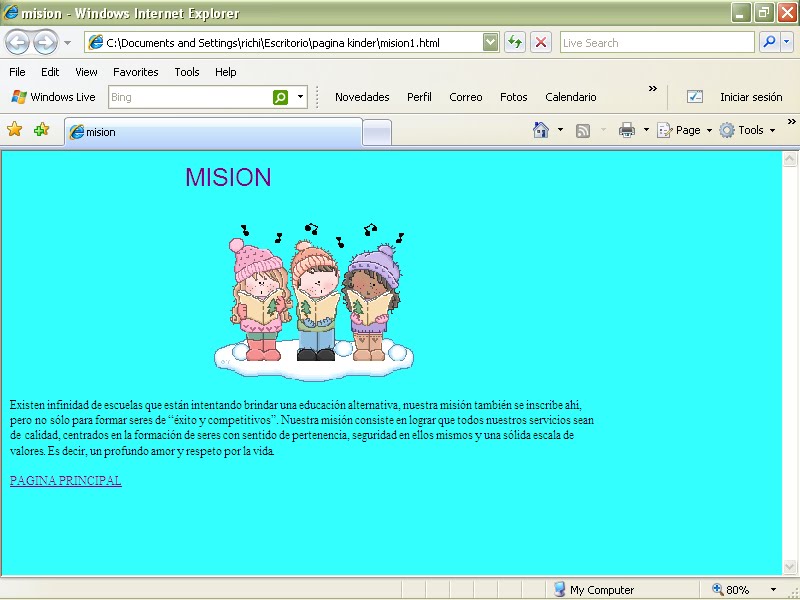Click the page icon in the address bar

pos(95,43)
